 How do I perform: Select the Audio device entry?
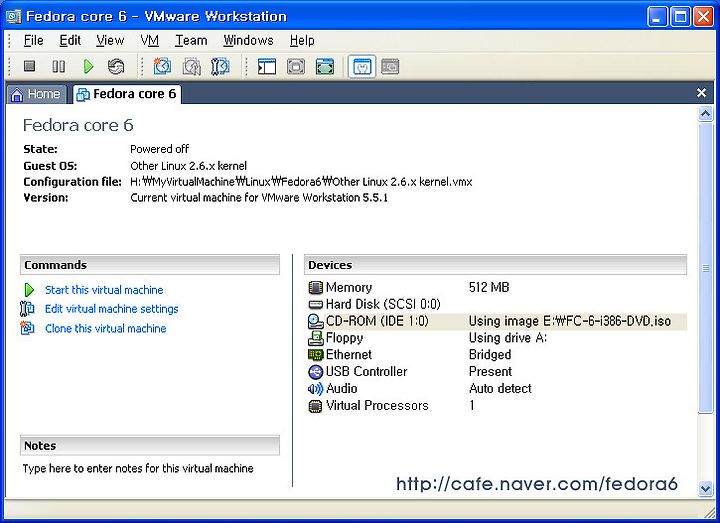pos(342,388)
